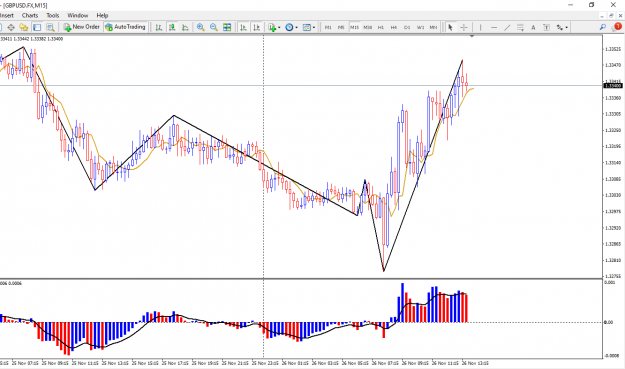Select the H4 timeframe

point(394,27)
